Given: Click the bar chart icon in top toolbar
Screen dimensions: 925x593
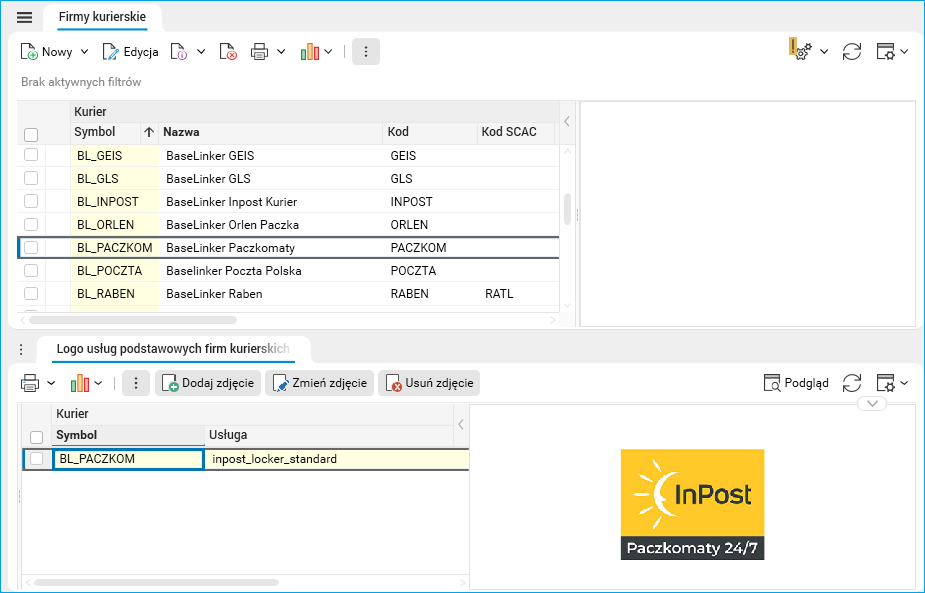Looking at the screenshot, I should tap(310, 52).
